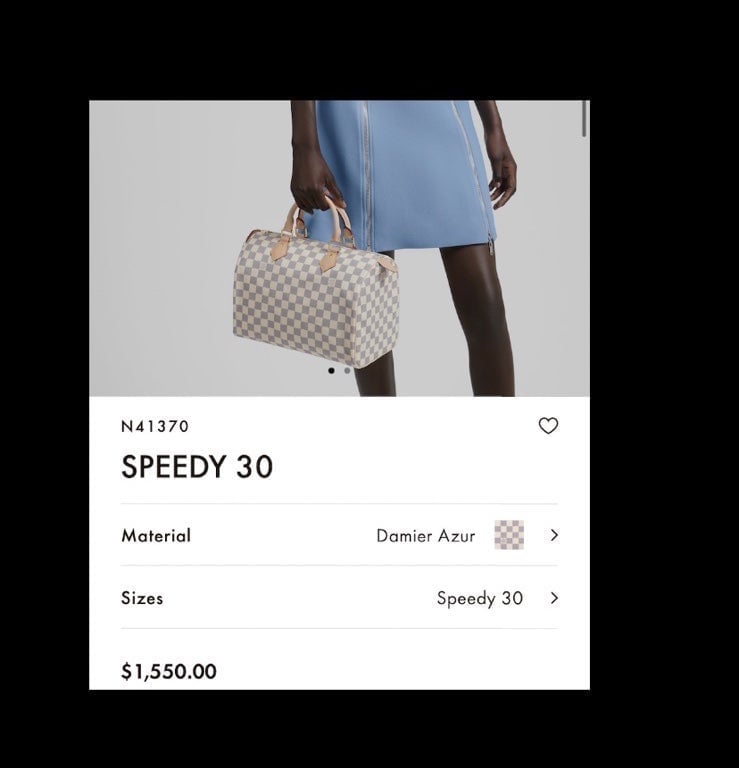
Task: Click the vertical scrollbar thumb at top right
Action: pos(584,119)
